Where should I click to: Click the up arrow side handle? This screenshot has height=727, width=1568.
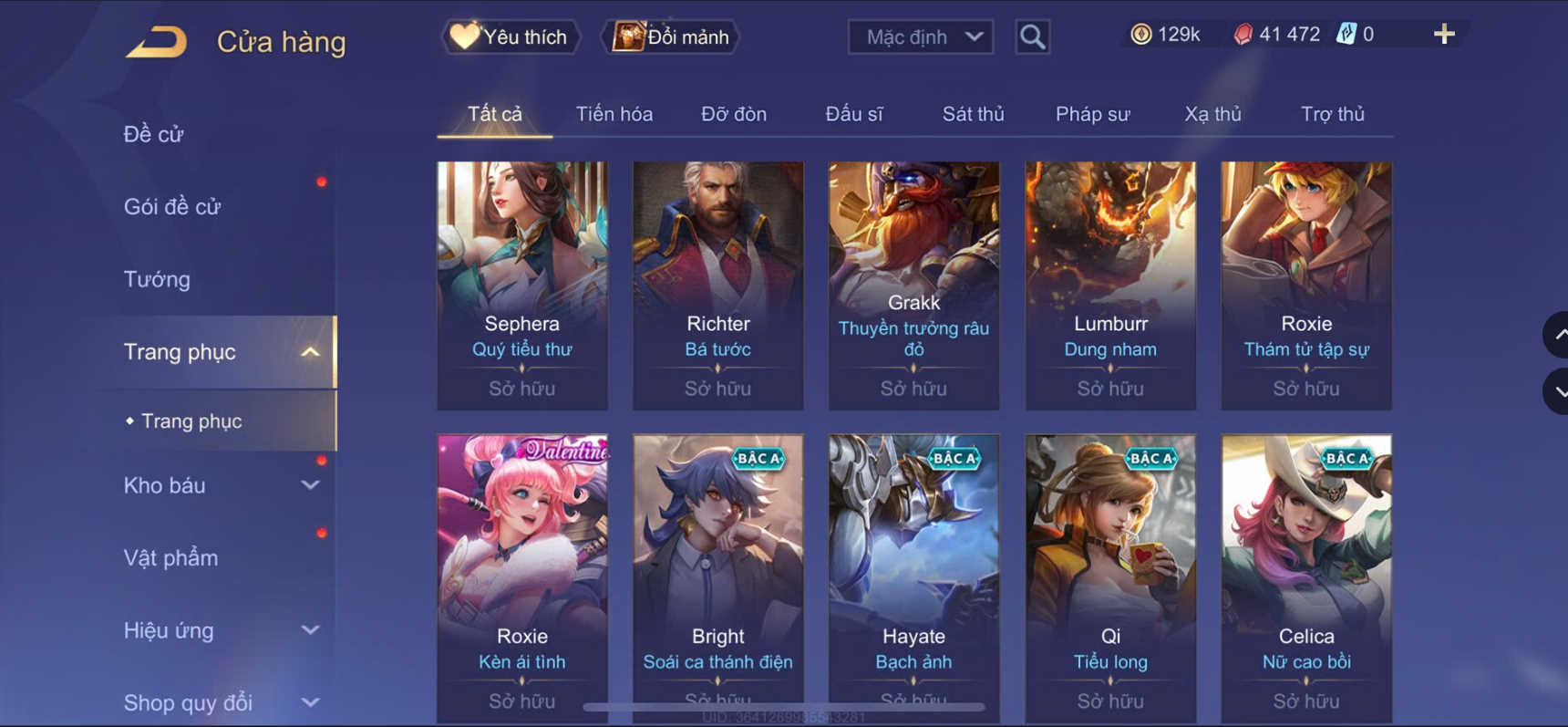1556,335
